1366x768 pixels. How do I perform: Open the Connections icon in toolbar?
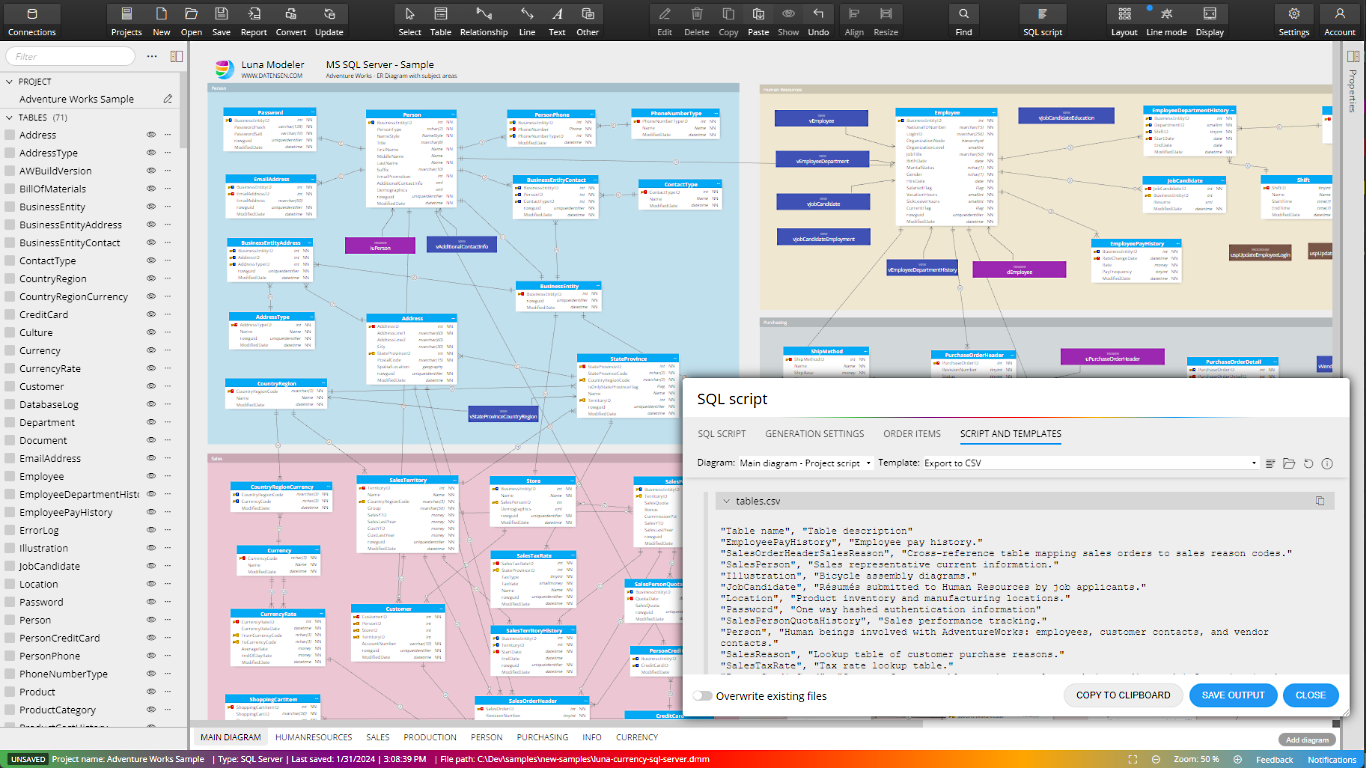[x=32, y=14]
